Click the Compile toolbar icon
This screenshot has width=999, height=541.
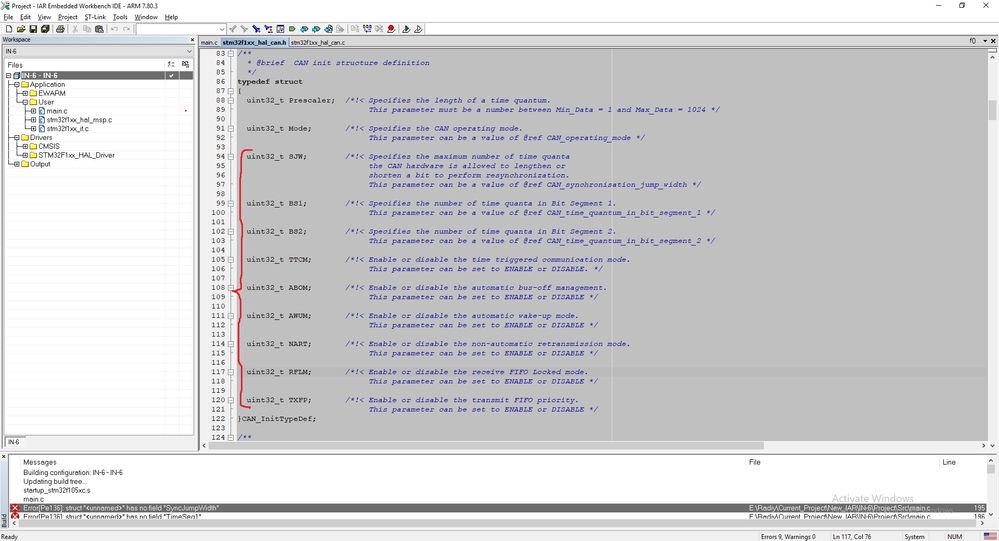click(x=355, y=29)
